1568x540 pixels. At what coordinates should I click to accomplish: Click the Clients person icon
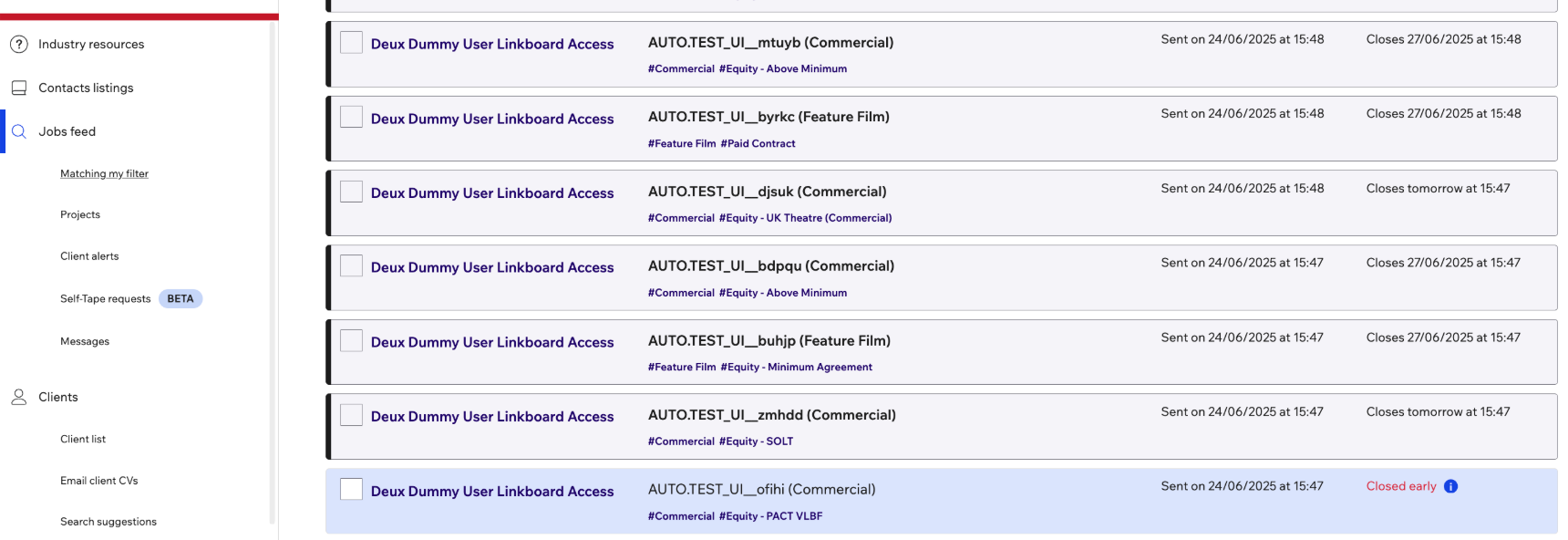pos(18,397)
